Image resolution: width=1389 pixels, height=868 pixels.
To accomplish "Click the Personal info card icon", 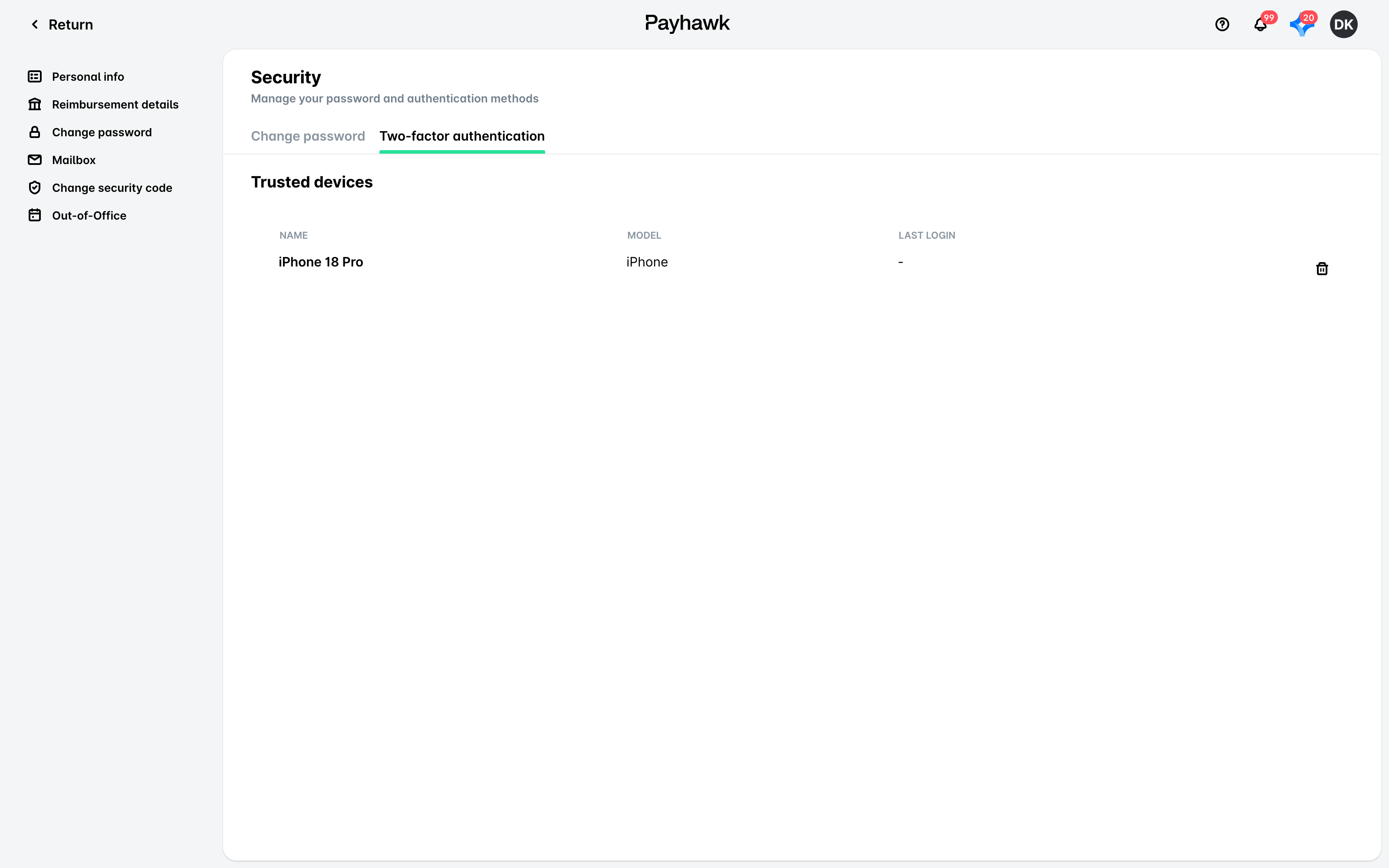I will click(x=35, y=76).
